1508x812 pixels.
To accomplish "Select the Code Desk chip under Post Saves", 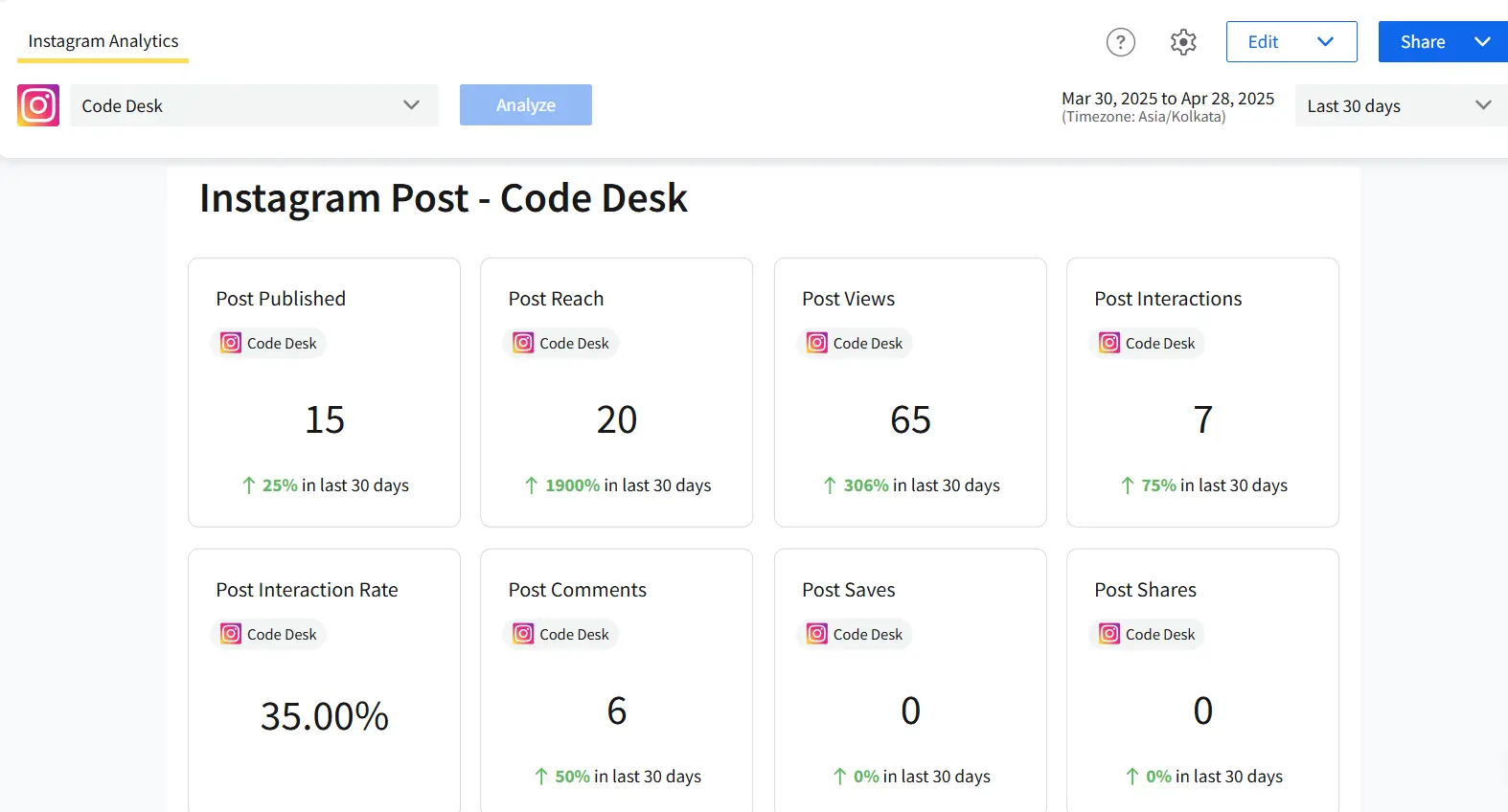I will pyautogui.click(x=855, y=634).
